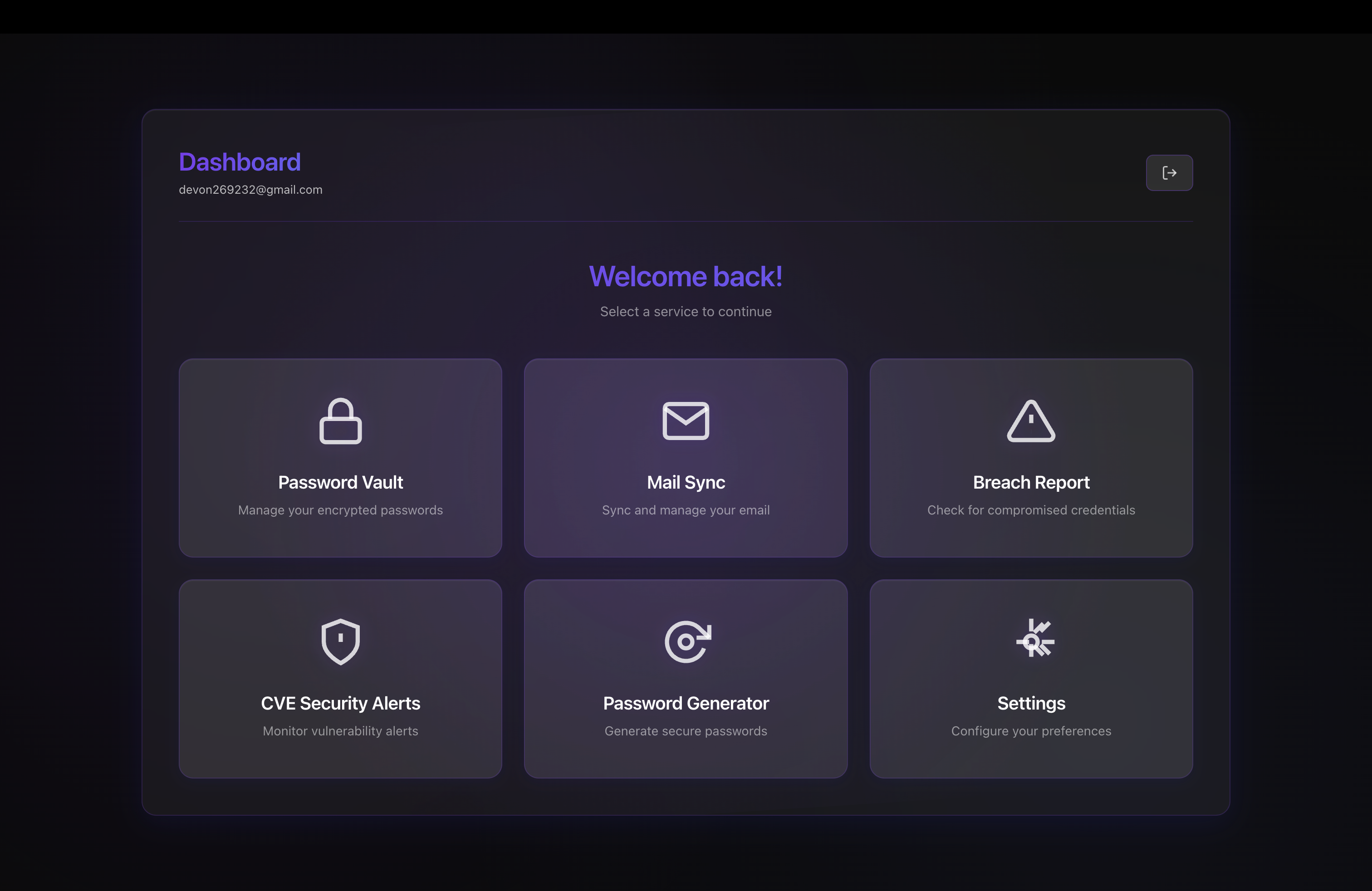Click 'Generate secure passwords' description
1372x891 pixels.
pyautogui.click(x=686, y=731)
